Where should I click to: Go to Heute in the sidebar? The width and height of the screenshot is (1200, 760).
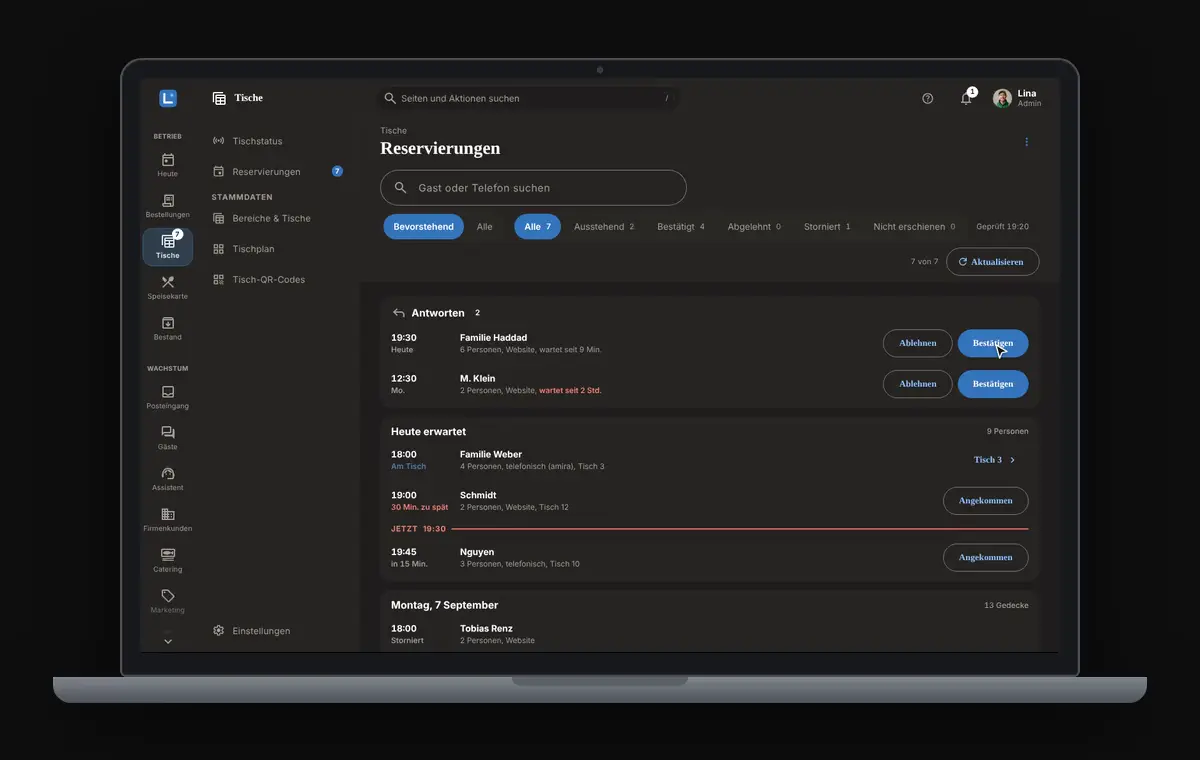pos(168,165)
